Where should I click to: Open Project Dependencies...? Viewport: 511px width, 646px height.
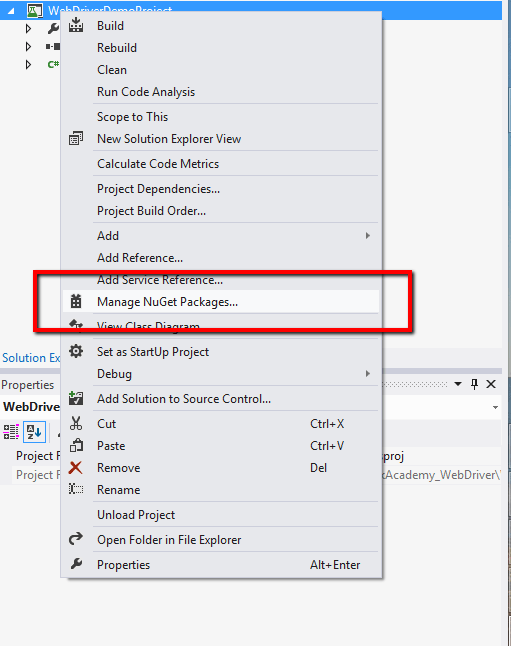click(220, 189)
